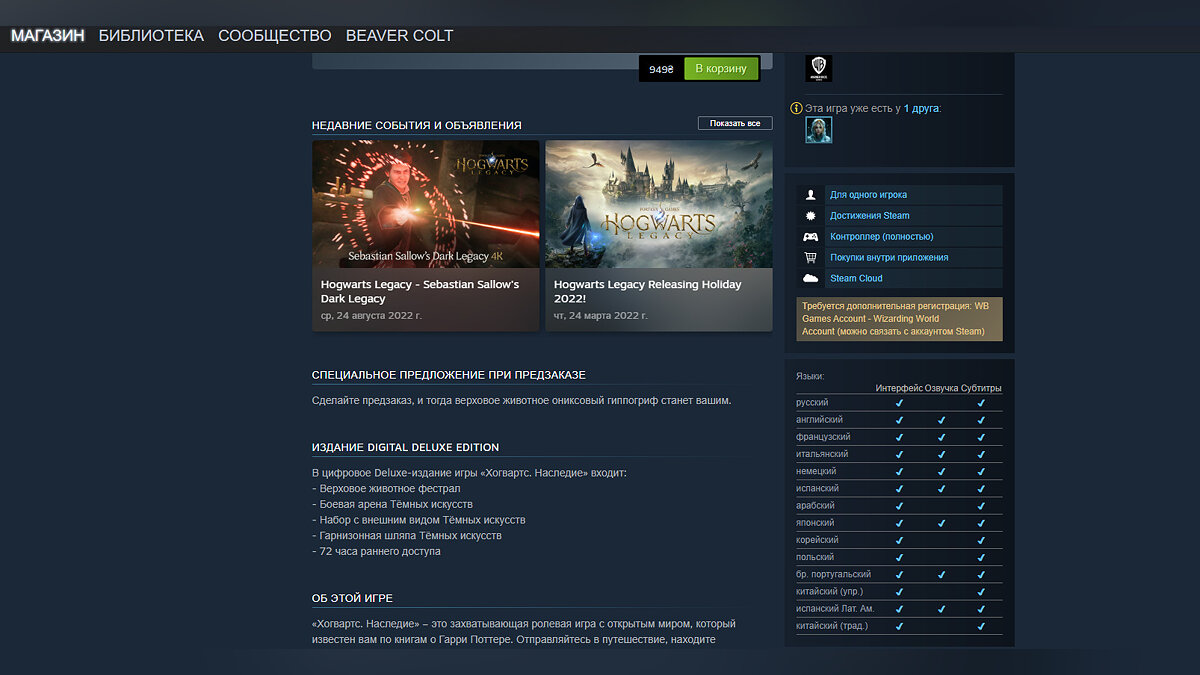Open the friend's avatar who owns game

click(x=819, y=130)
